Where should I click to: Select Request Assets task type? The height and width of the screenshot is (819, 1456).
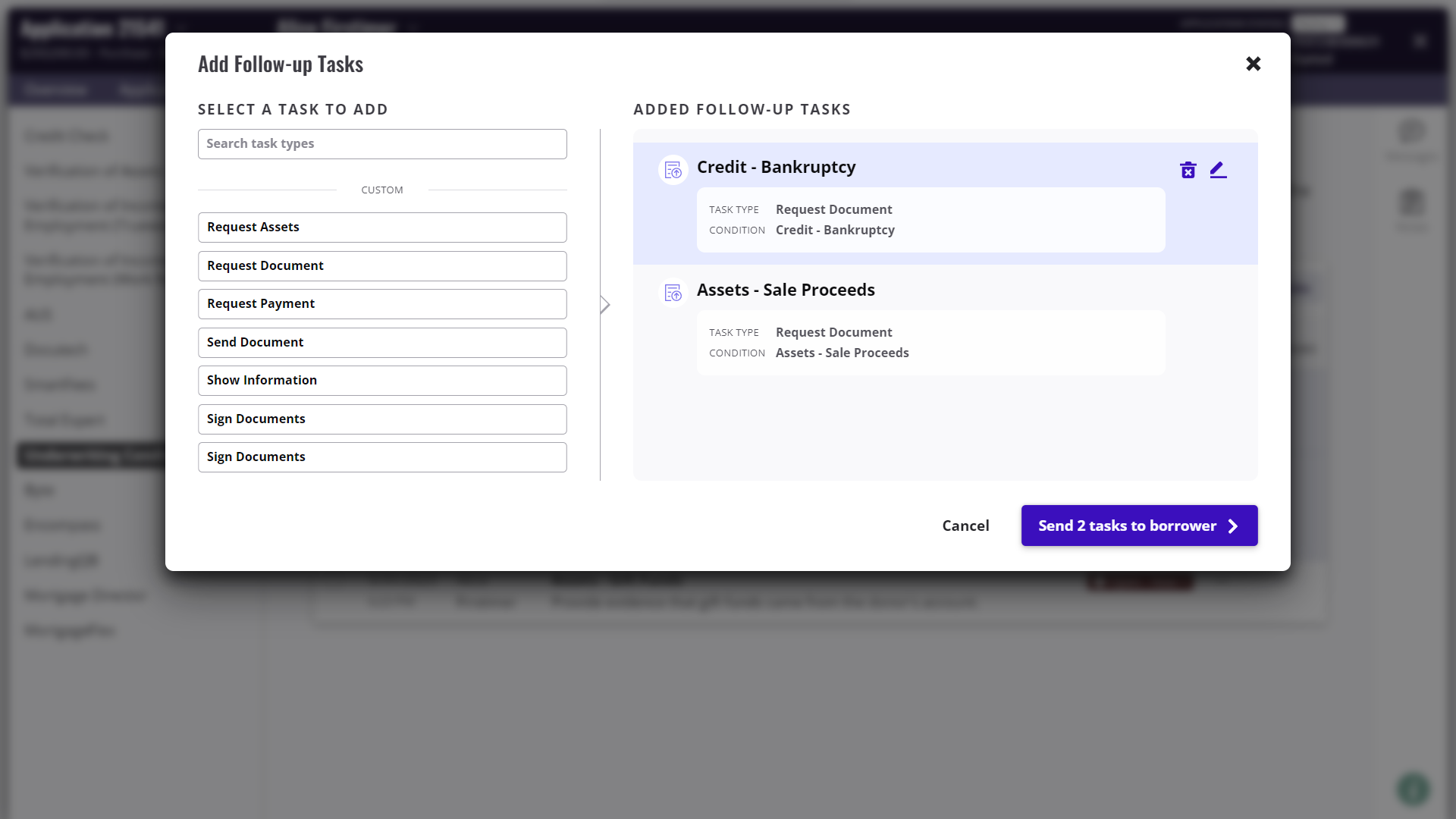pyautogui.click(x=382, y=227)
